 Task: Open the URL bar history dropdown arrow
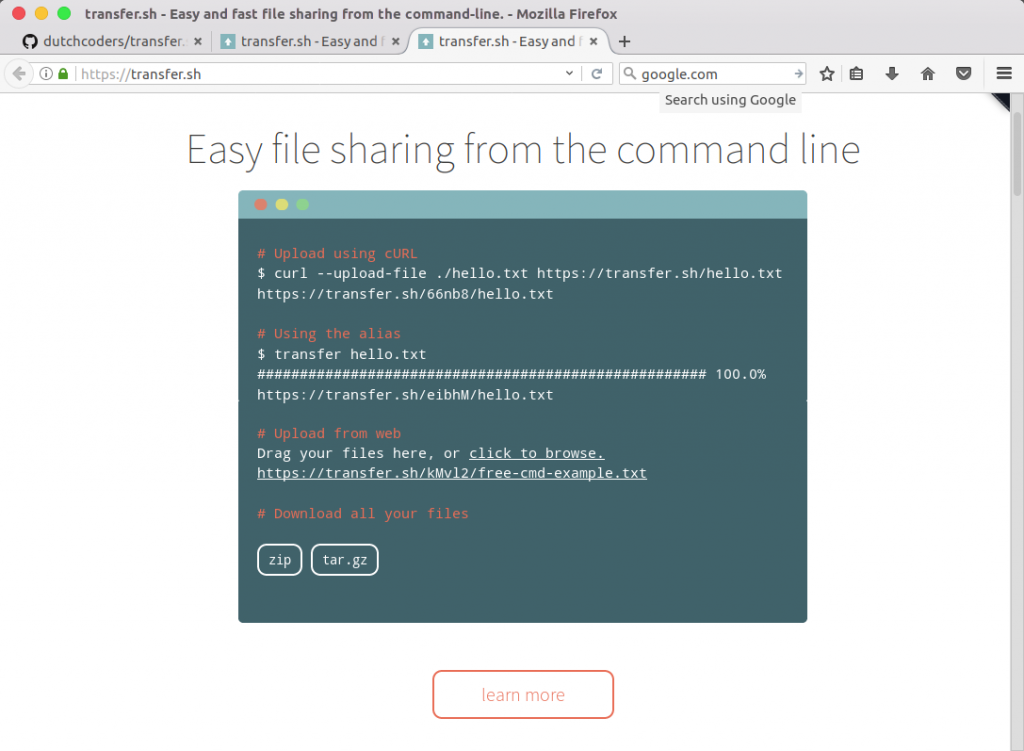570,73
